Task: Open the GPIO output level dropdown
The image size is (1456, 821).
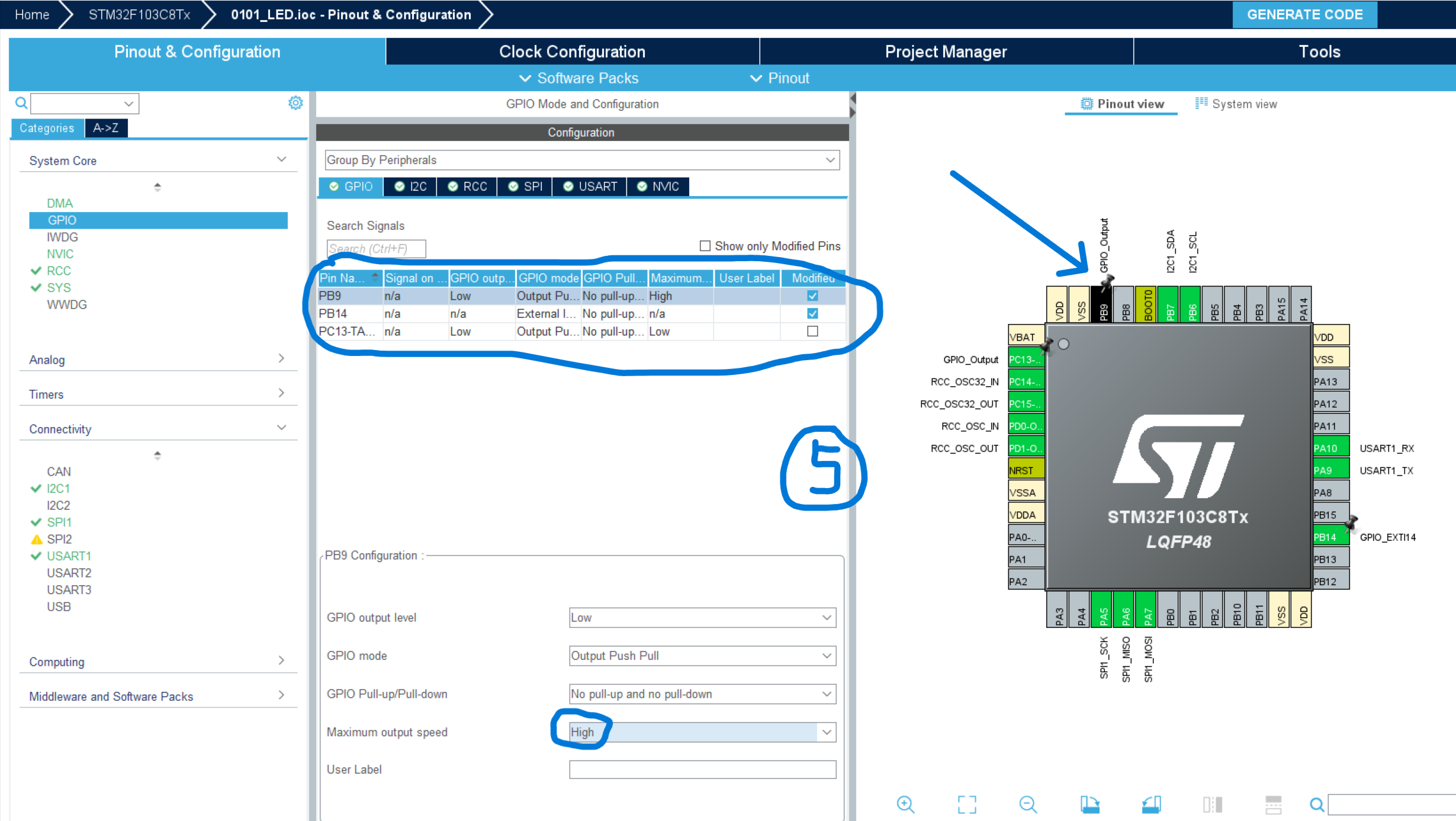Action: click(702, 617)
